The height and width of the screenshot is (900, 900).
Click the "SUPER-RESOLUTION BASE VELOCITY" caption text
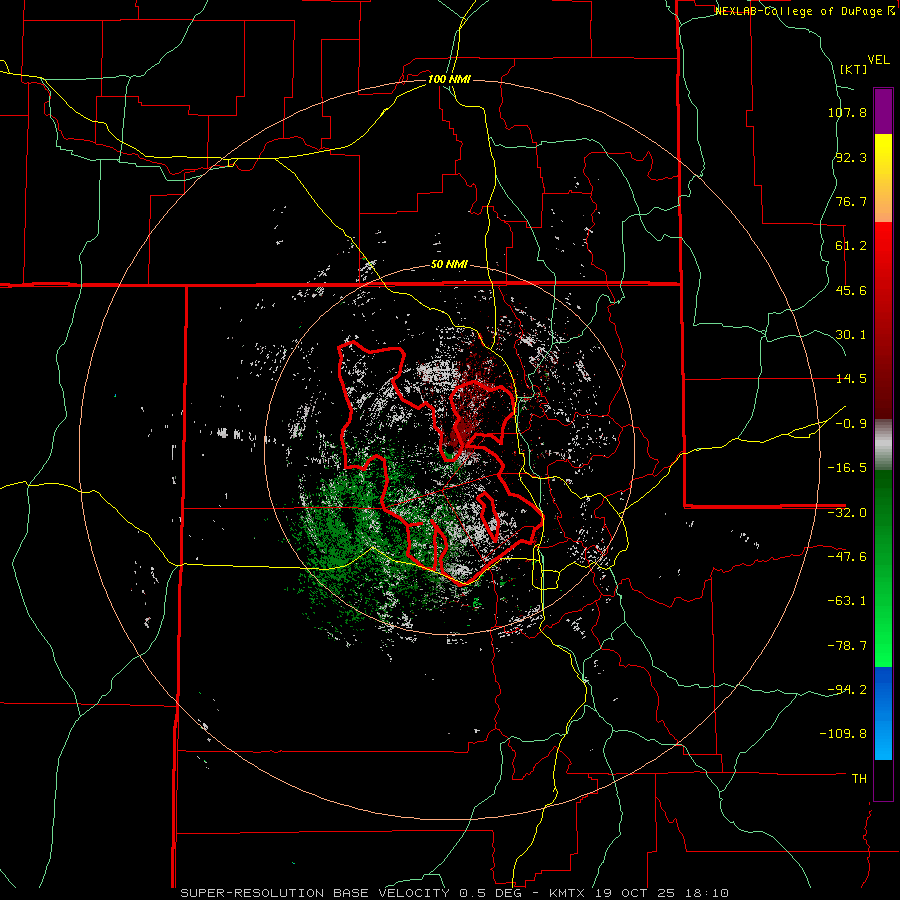[315, 893]
